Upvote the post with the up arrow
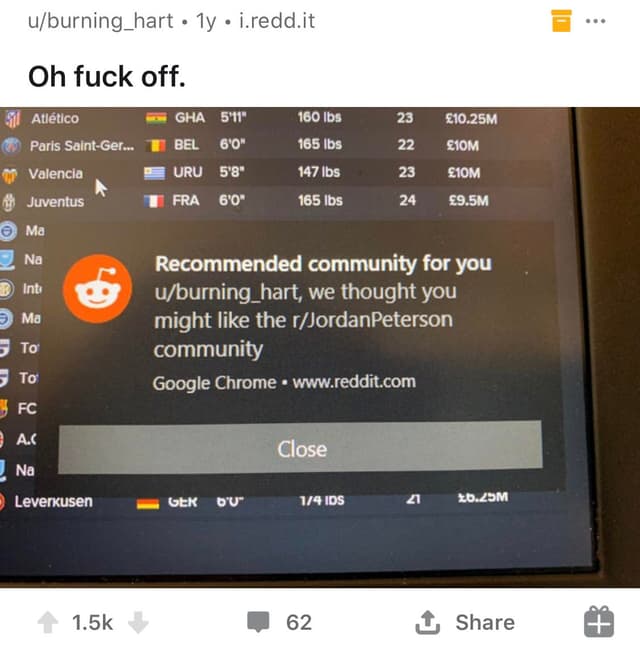 click(48, 622)
